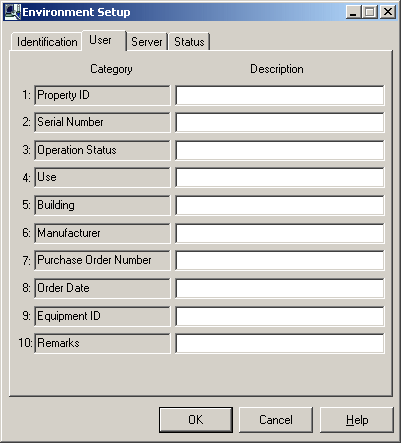The width and height of the screenshot is (401, 443).
Task: Focus the description box for Building
Action: tap(280, 205)
